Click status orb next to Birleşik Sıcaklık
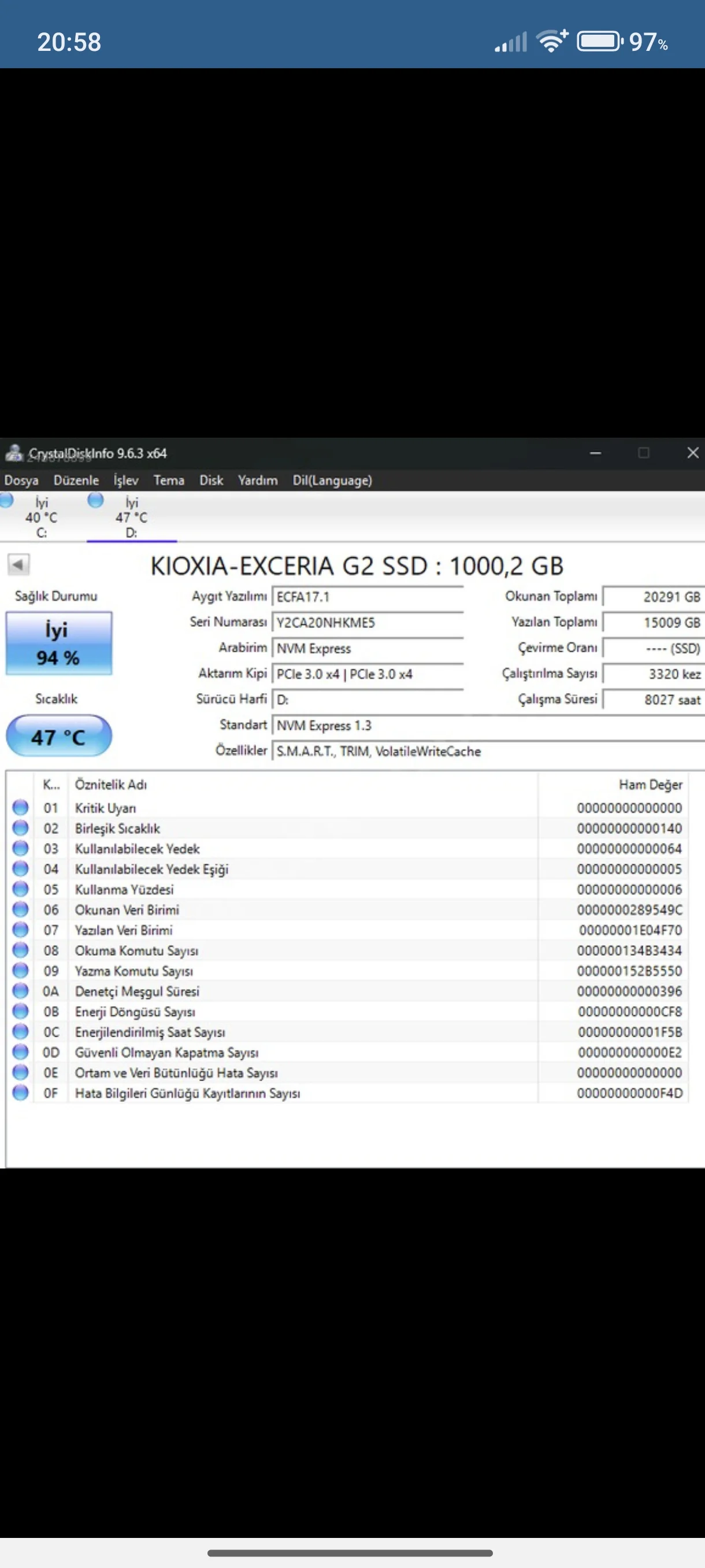705x1568 pixels. coord(21,828)
